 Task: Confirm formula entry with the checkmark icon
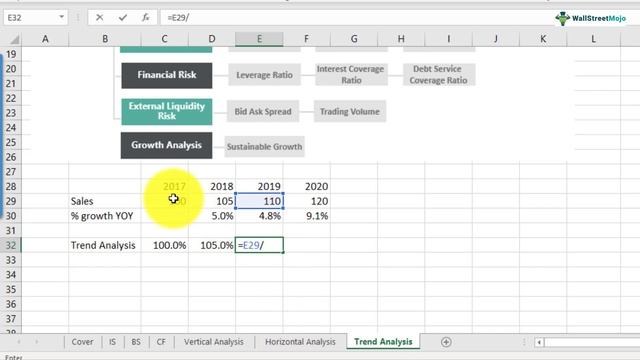(122, 18)
